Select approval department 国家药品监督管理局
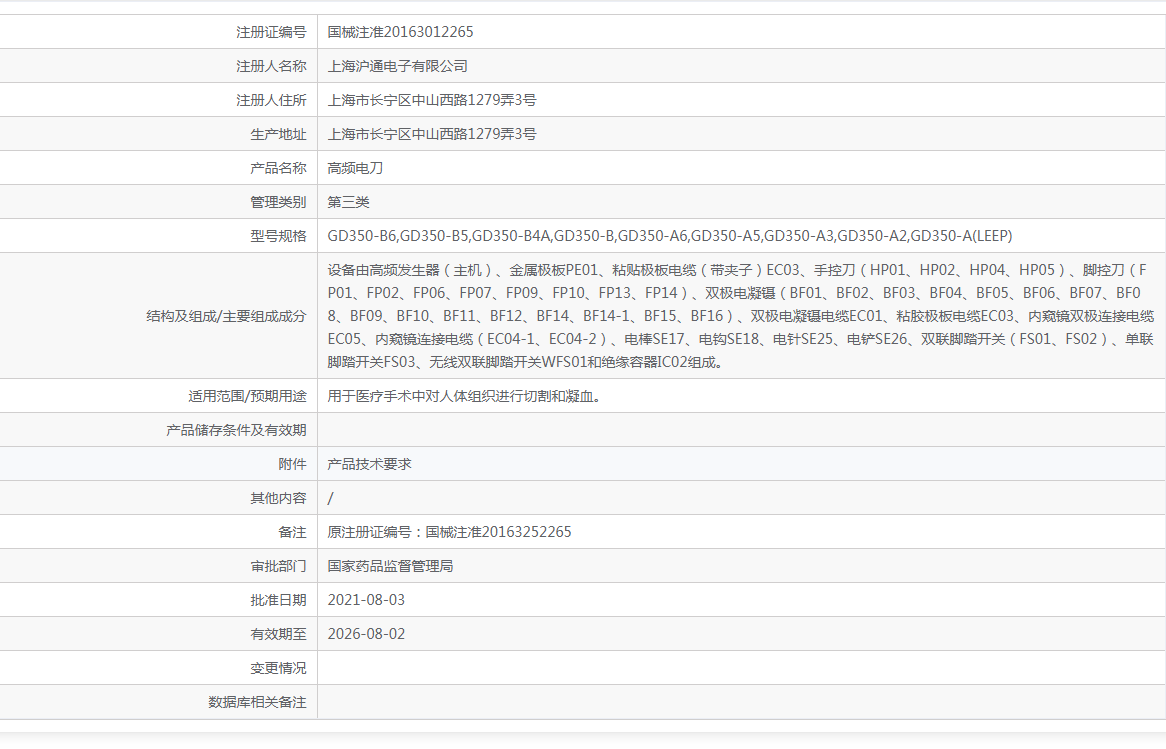This screenshot has width=1166, height=749. [390, 567]
